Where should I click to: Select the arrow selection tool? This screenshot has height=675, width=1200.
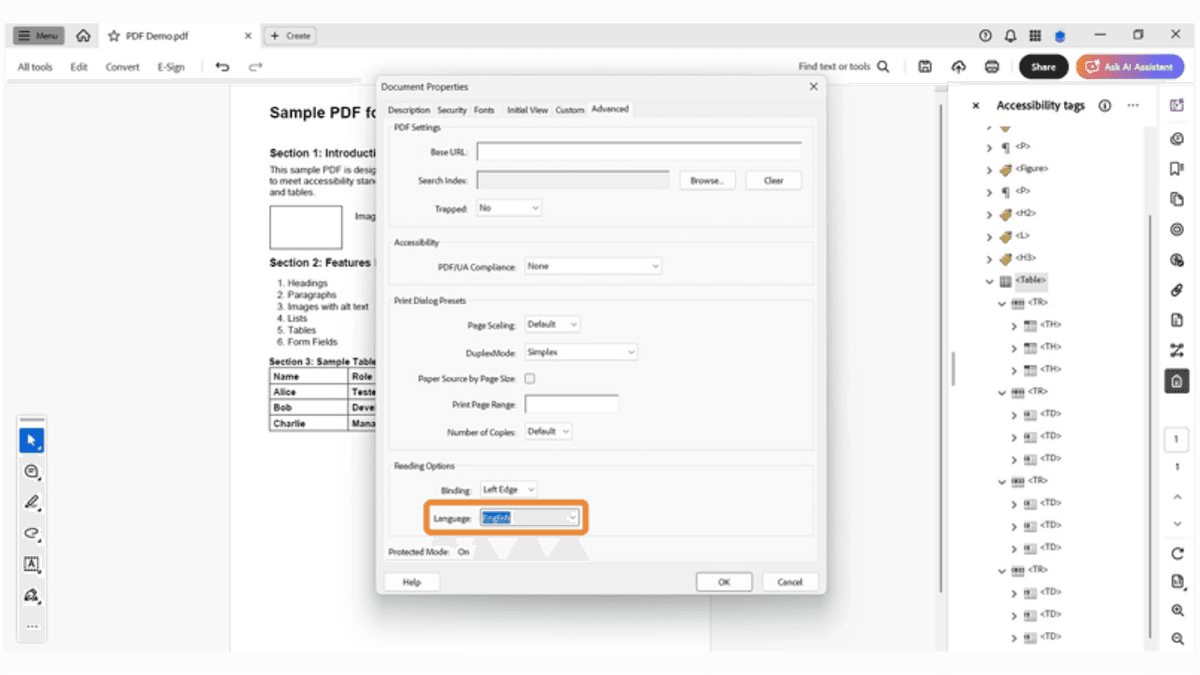31,440
